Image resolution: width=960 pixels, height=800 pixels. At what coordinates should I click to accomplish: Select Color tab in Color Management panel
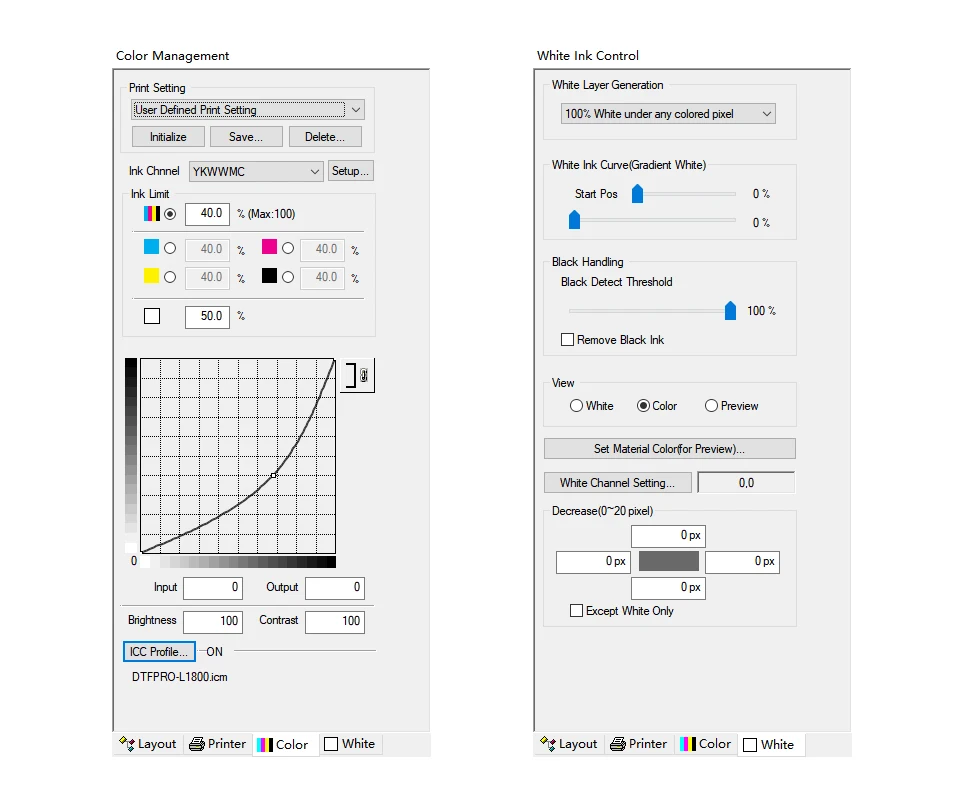coord(285,745)
